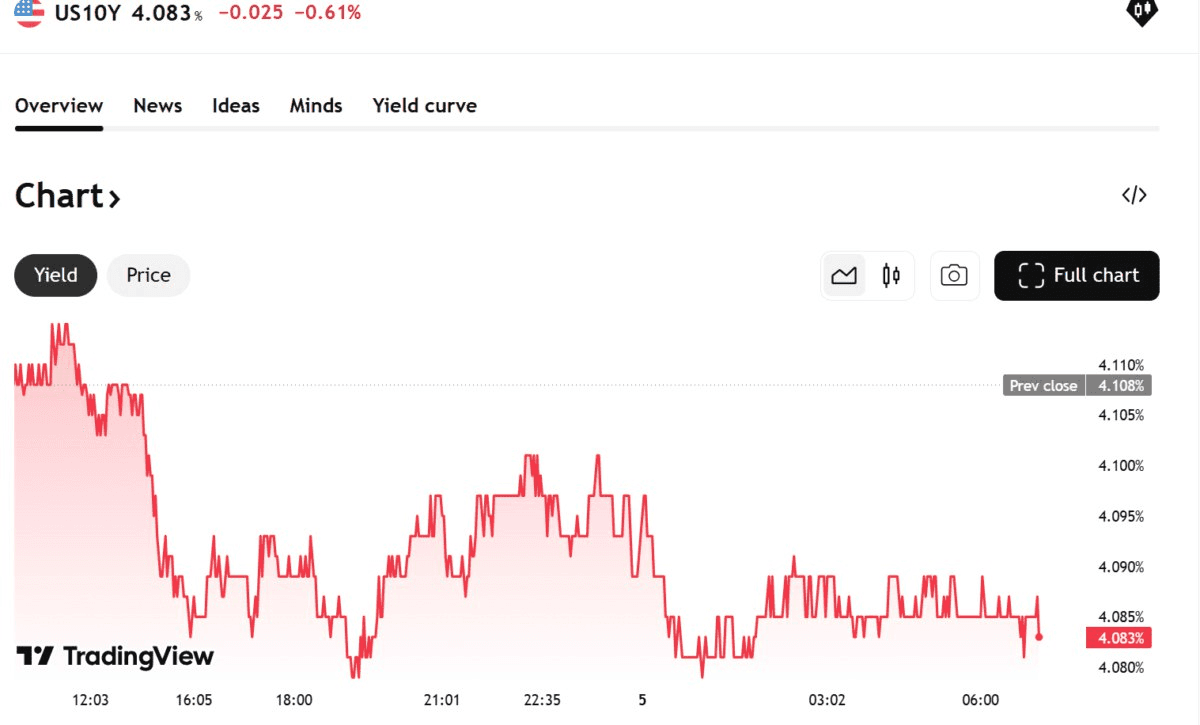Viewport: 1200px width, 725px height.
Task: Expand the Chart section chevron
Action: click(114, 198)
